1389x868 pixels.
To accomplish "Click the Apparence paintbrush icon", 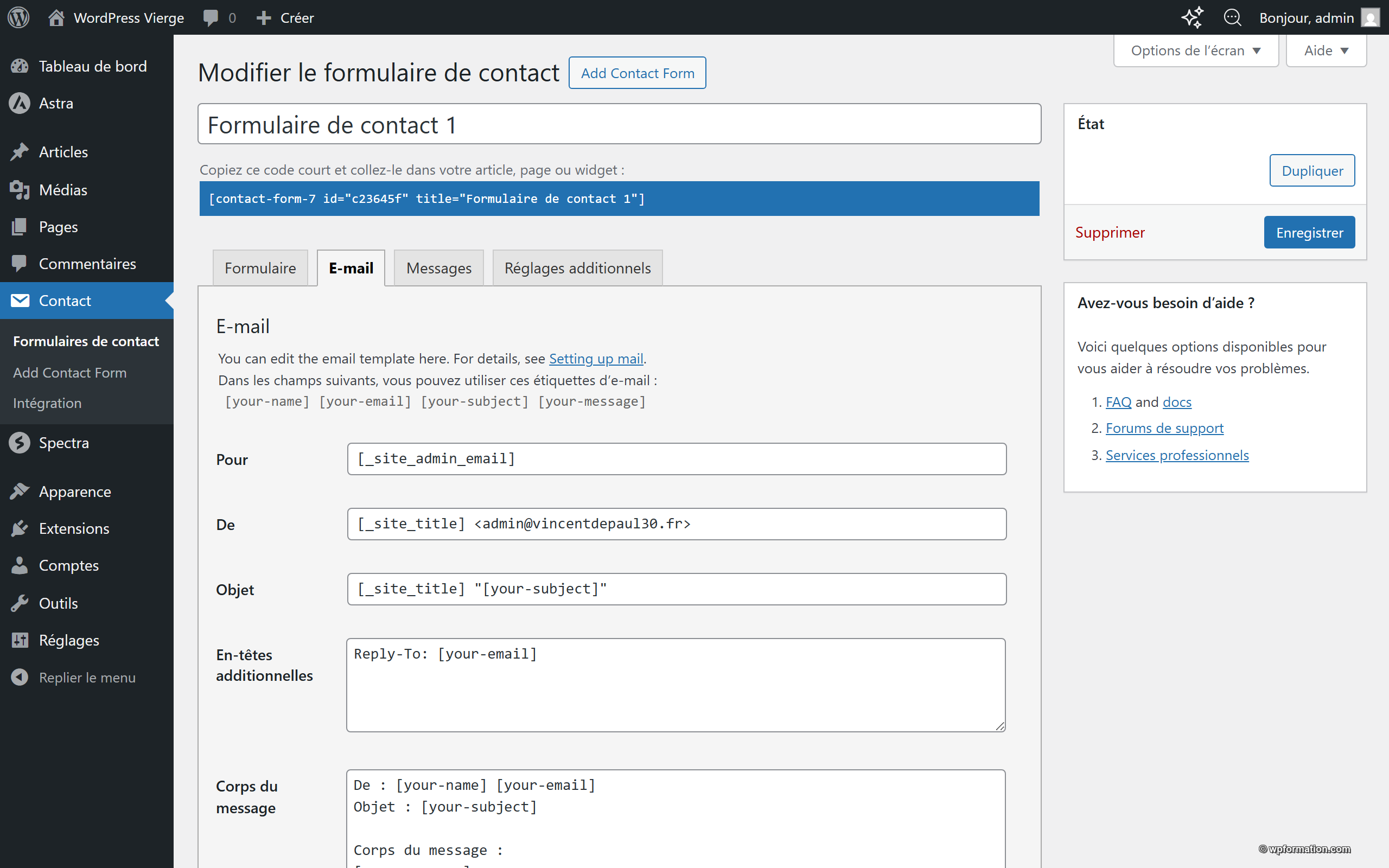I will coord(20,492).
